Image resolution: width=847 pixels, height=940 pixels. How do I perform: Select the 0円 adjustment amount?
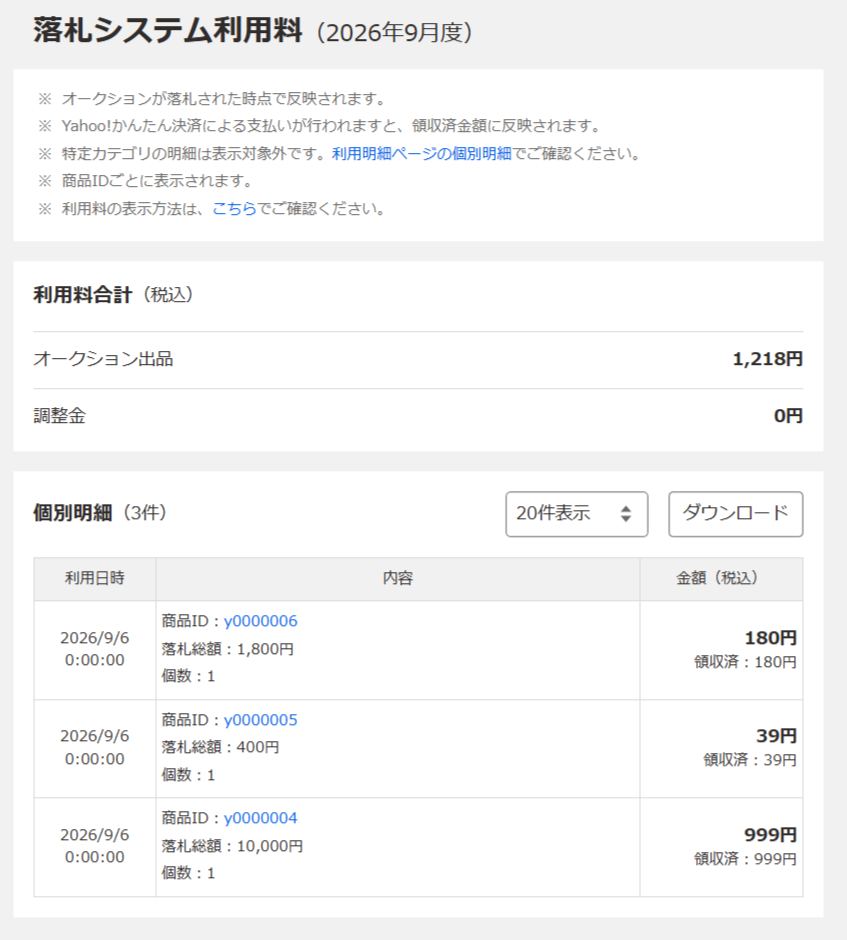click(x=788, y=415)
